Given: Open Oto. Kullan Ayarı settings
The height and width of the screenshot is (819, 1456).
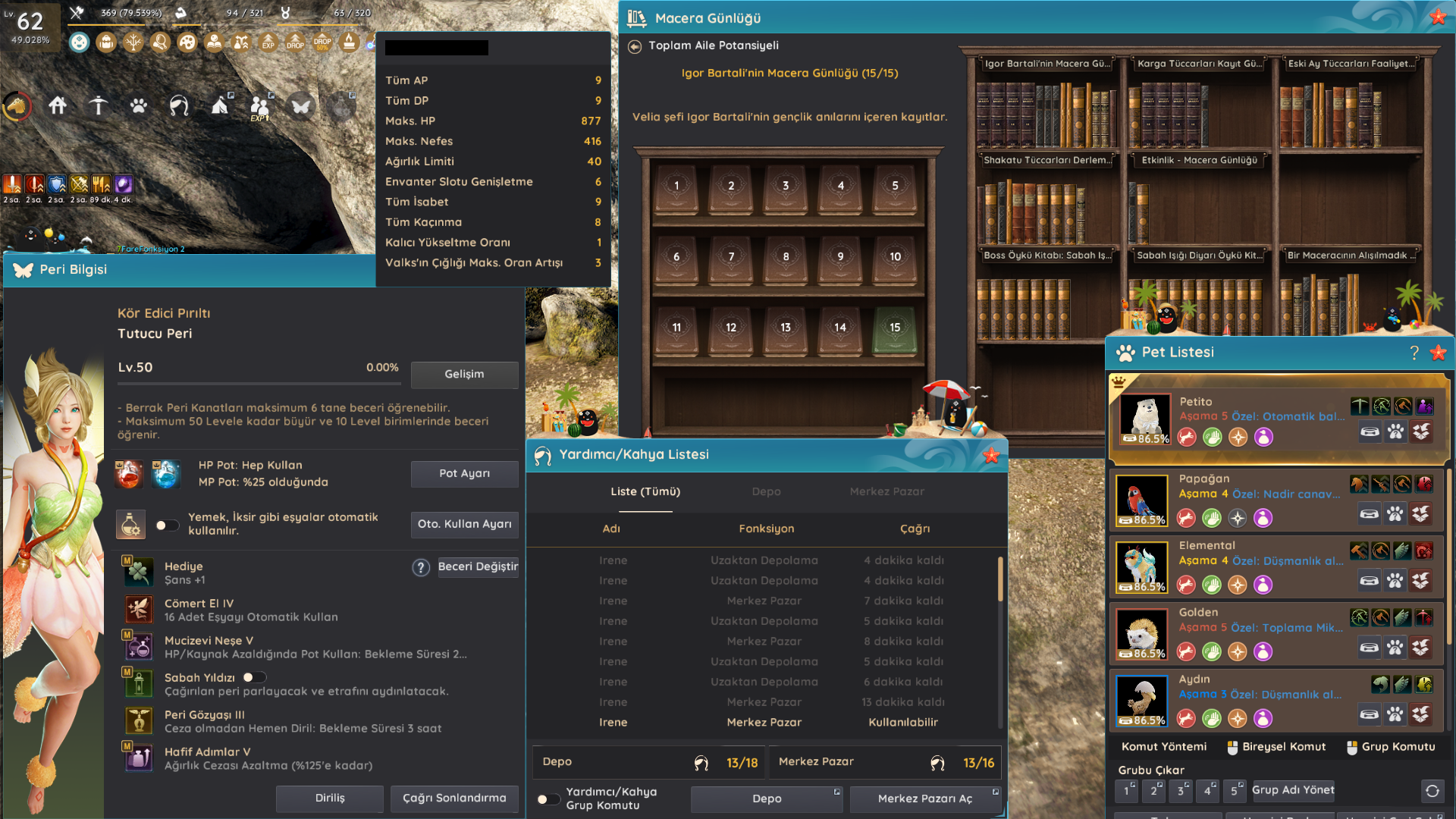Looking at the screenshot, I should (x=464, y=525).
